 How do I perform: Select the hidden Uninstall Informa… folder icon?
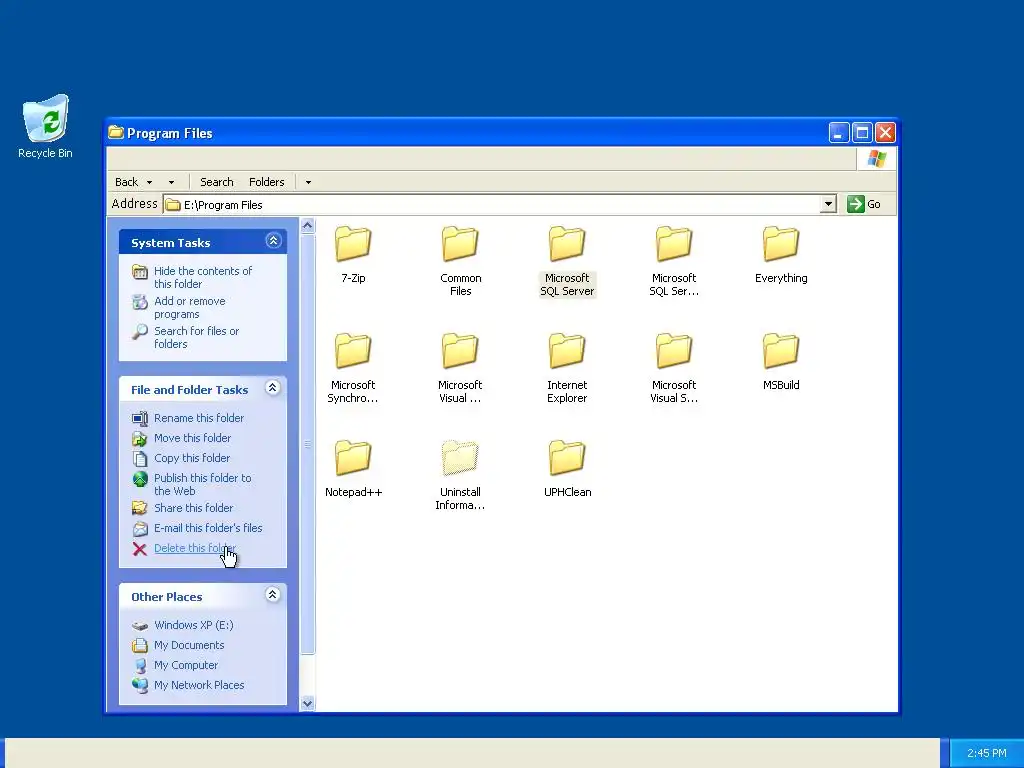460,458
